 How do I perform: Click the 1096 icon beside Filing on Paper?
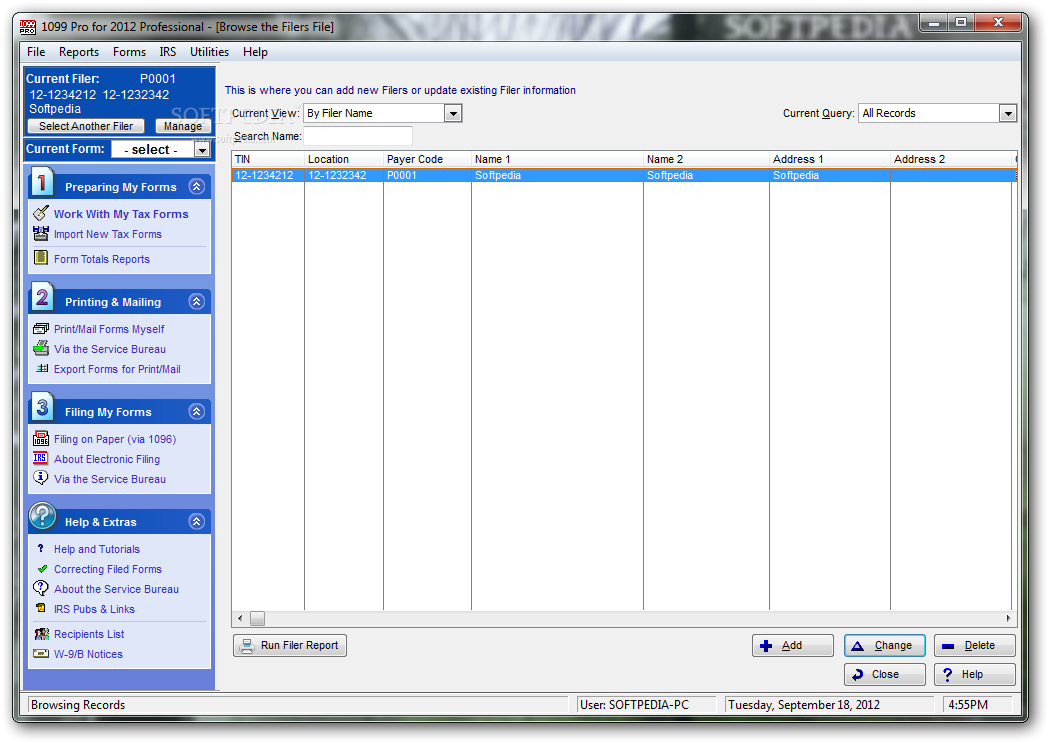pos(41,439)
